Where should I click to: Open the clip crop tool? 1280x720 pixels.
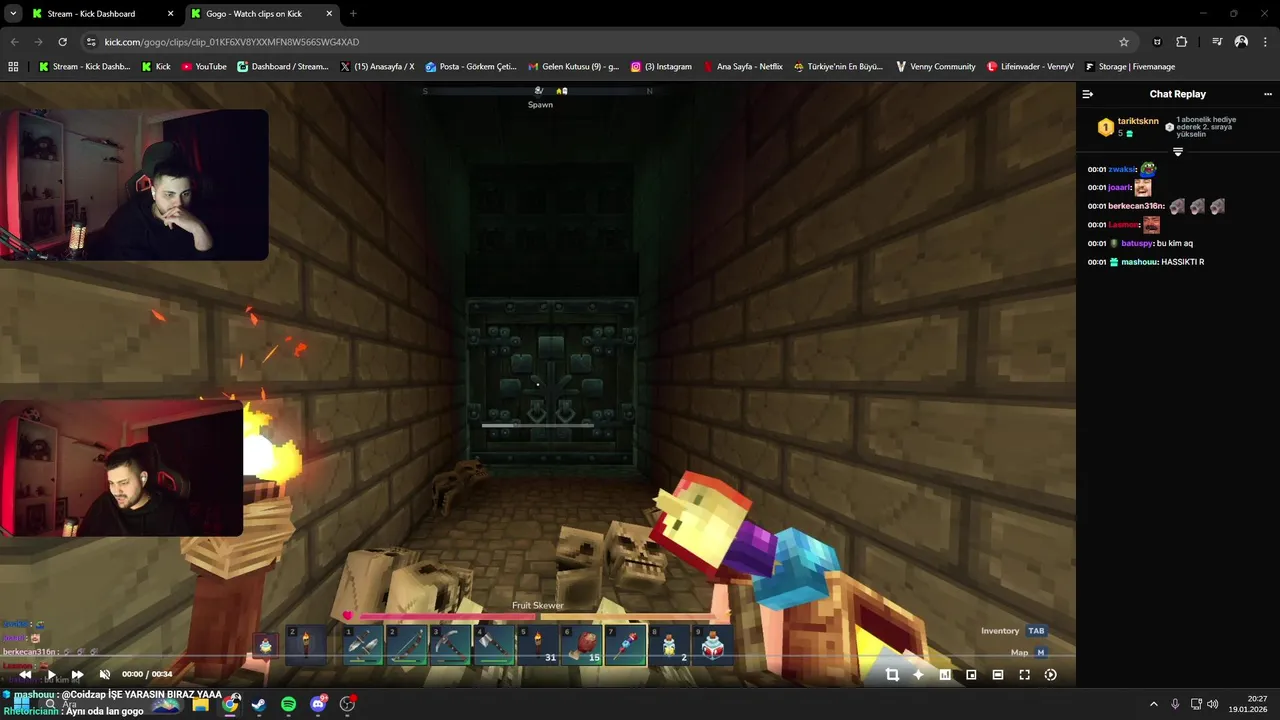[892, 675]
